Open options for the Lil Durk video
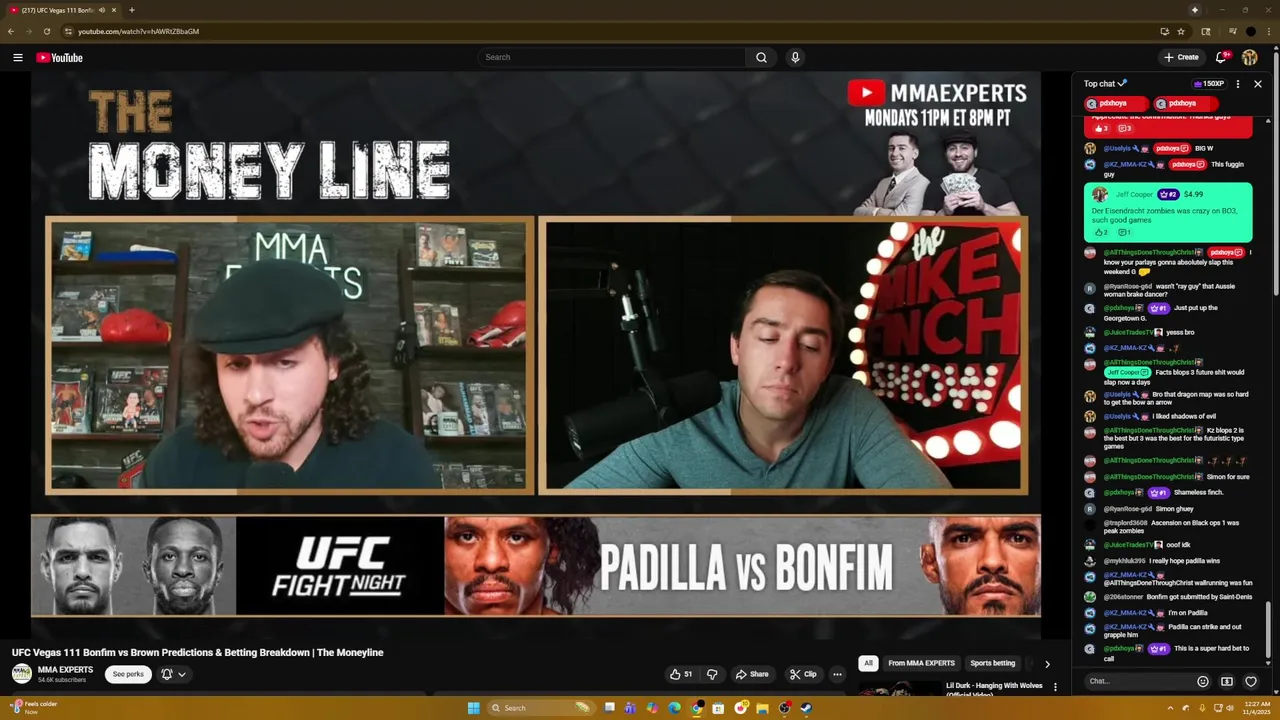The width and height of the screenshot is (1280, 720). (1055, 687)
